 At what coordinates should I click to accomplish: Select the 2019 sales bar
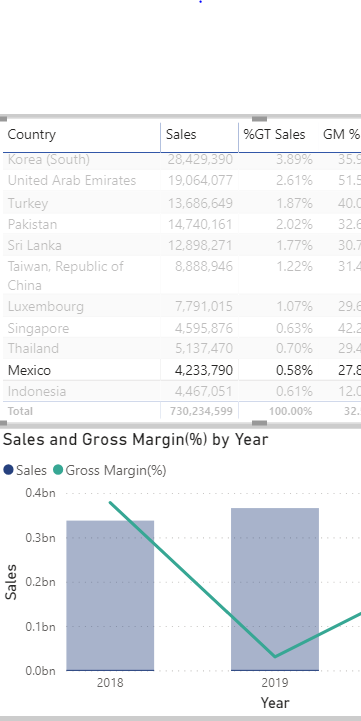[275, 589]
